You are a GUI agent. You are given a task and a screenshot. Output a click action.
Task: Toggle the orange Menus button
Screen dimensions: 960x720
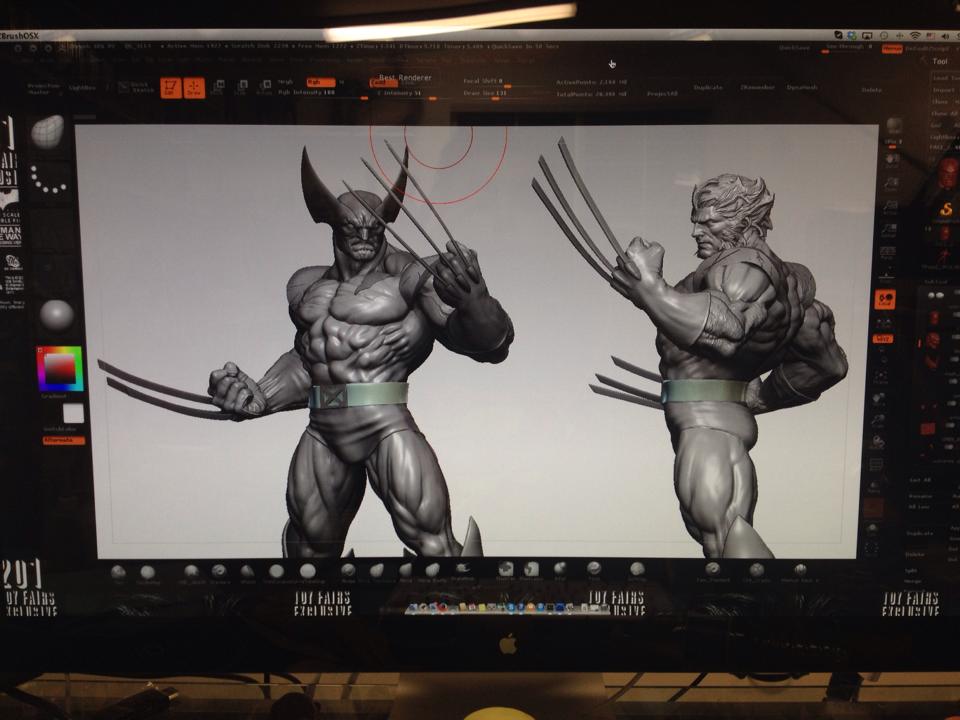click(892, 49)
